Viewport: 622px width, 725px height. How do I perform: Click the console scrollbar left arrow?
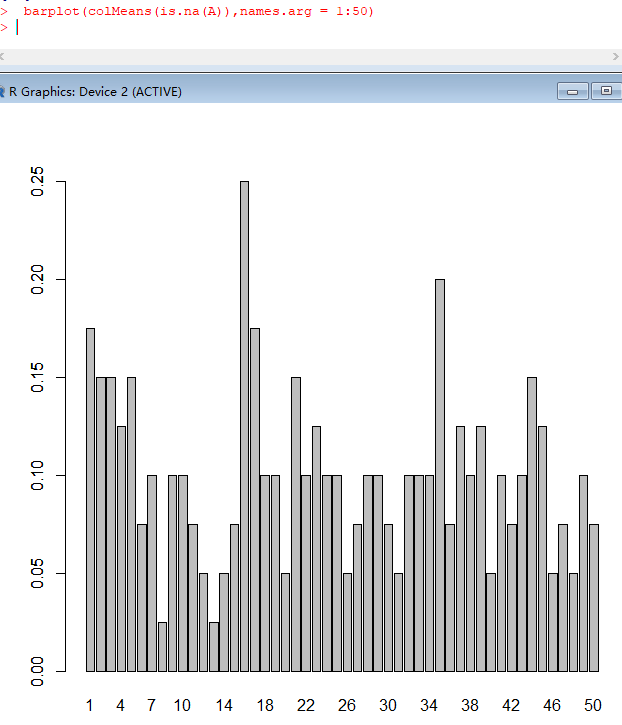point(2,56)
